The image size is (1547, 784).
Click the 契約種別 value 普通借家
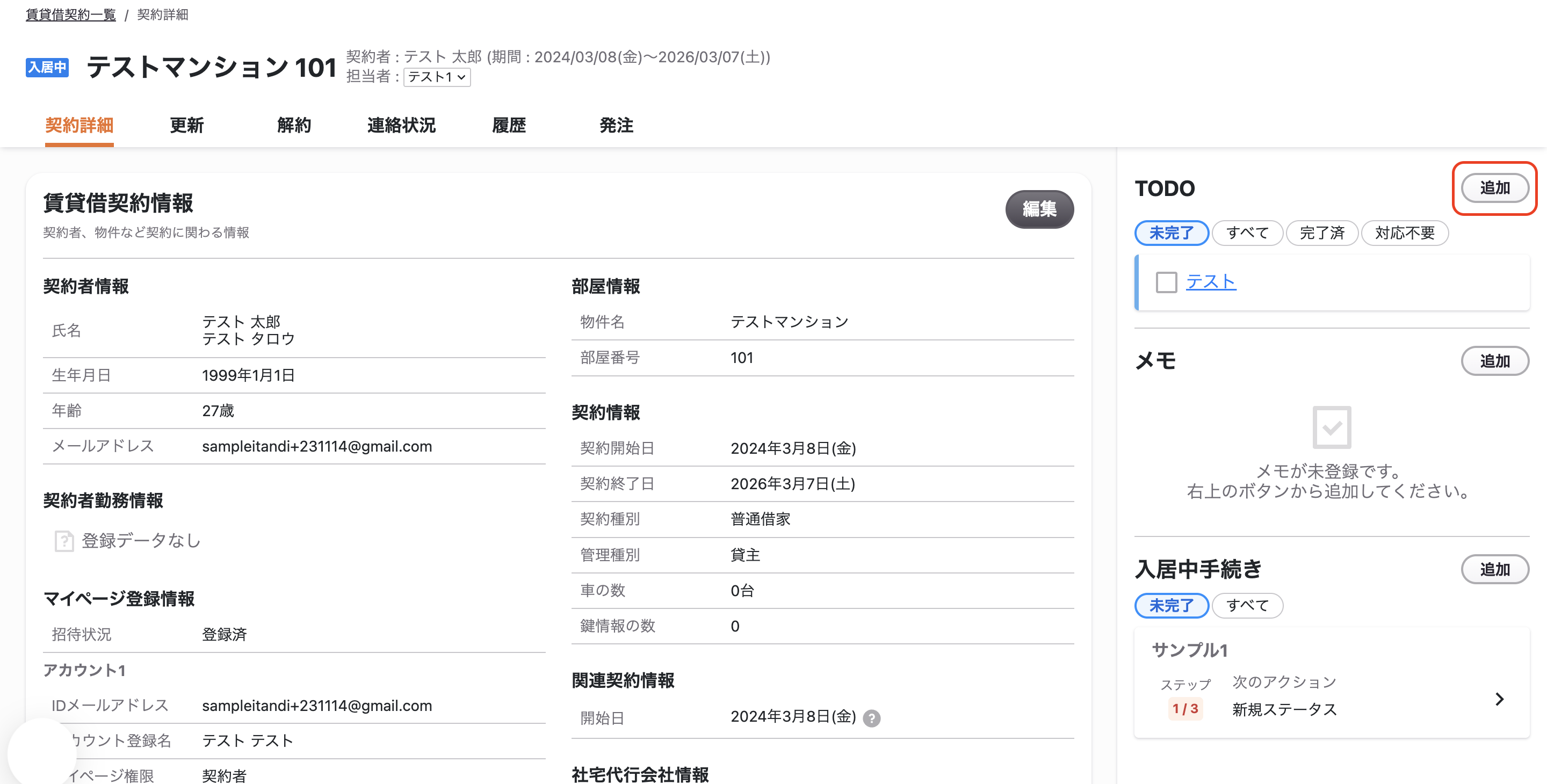pyautogui.click(x=760, y=519)
